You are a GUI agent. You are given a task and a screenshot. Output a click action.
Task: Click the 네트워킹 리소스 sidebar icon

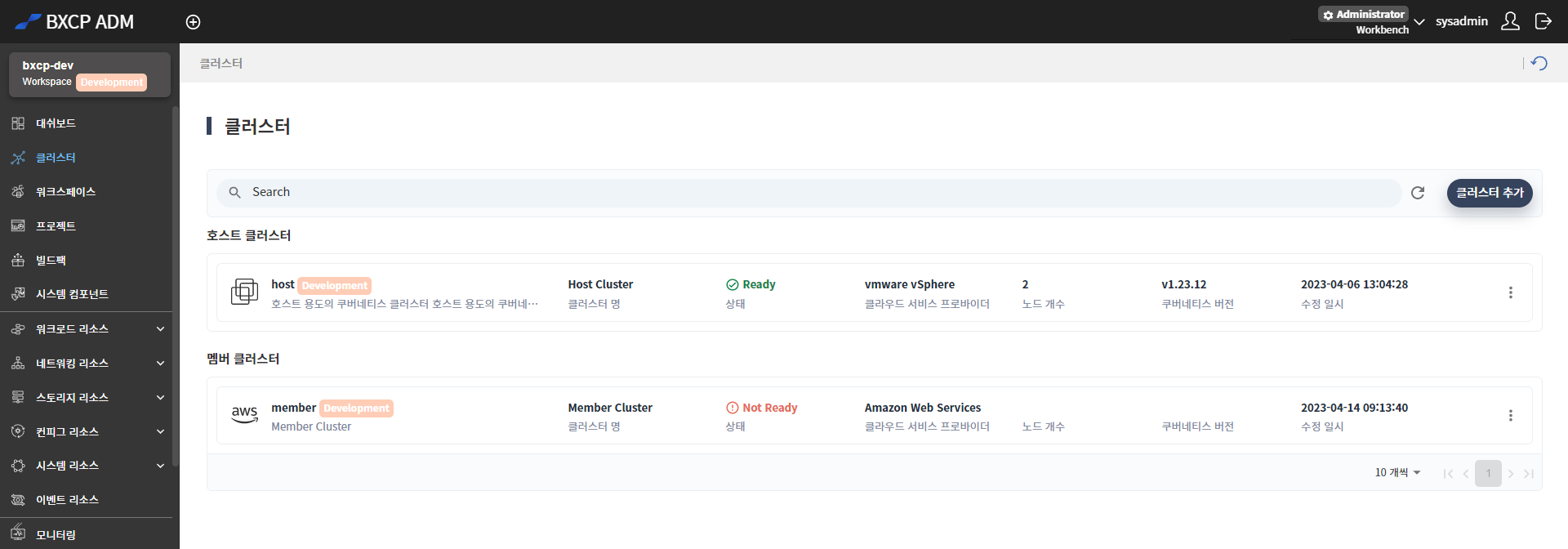pyautogui.click(x=18, y=363)
